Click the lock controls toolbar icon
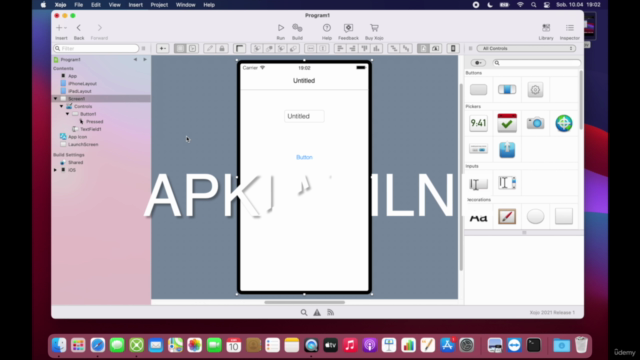The image size is (640, 360). coord(222,48)
